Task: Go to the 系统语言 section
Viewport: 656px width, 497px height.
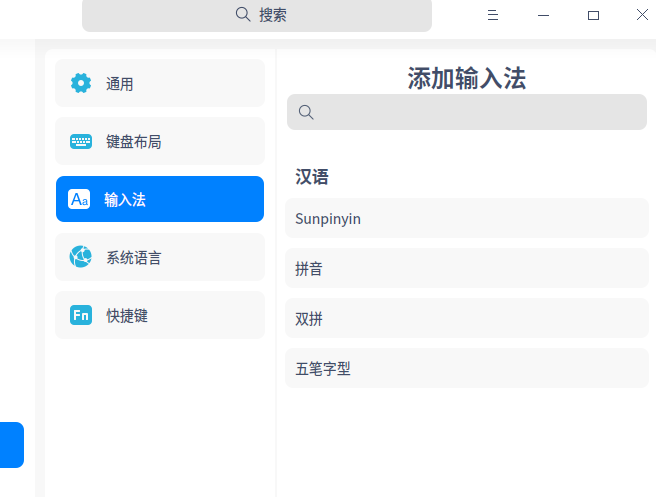Action: click(x=160, y=257)
